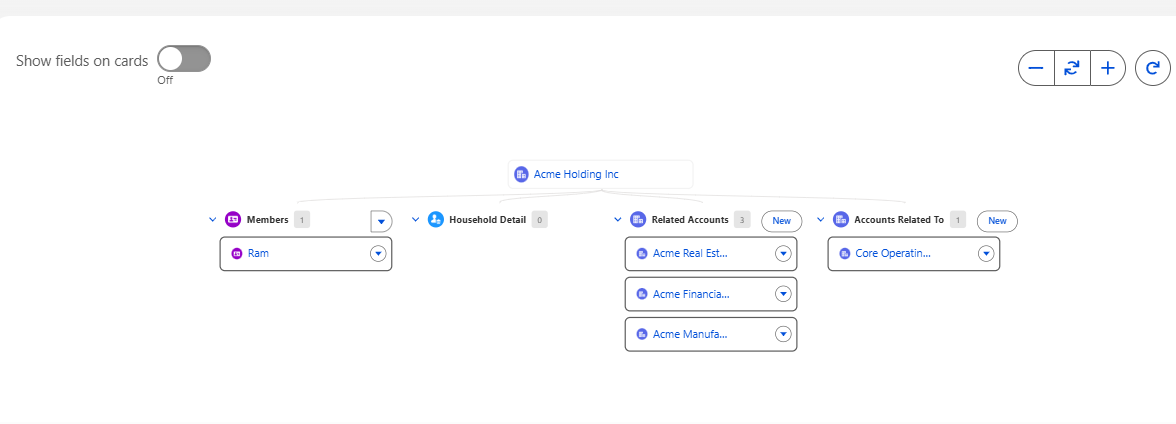
Task: Open the Acme Real Est... account link
Action: (691, 254)
